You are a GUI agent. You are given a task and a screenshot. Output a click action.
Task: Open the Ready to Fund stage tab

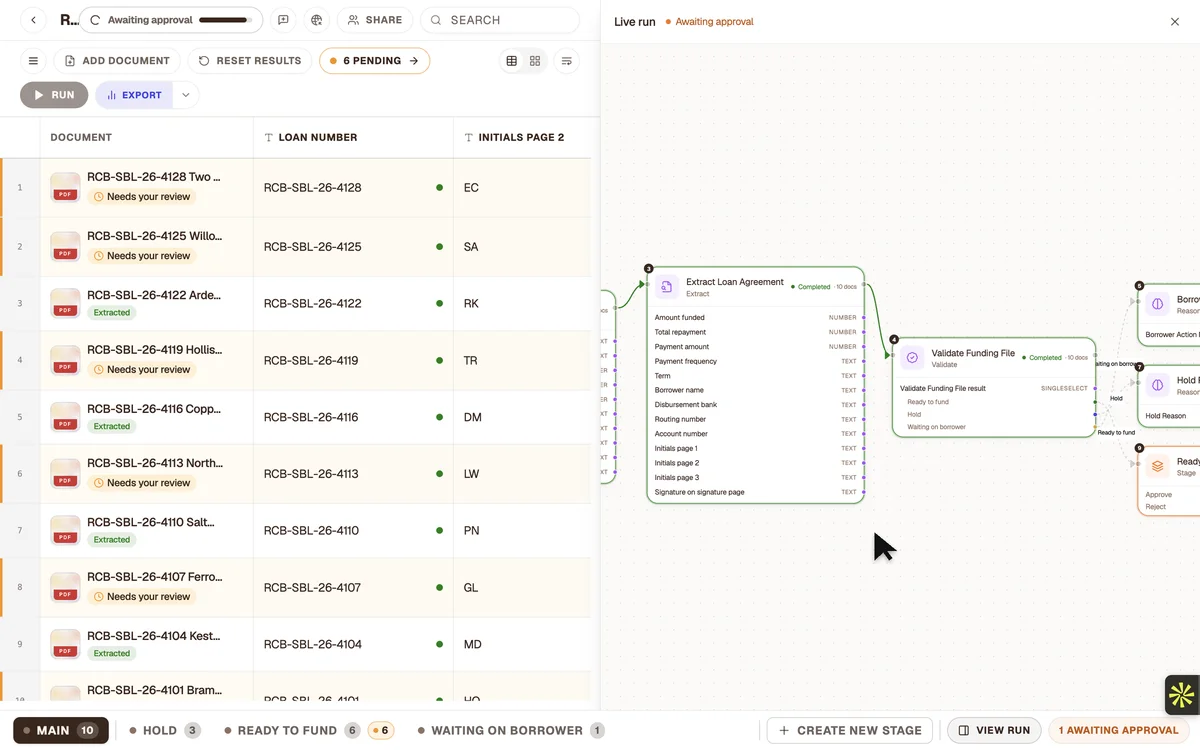pos(291,730)
